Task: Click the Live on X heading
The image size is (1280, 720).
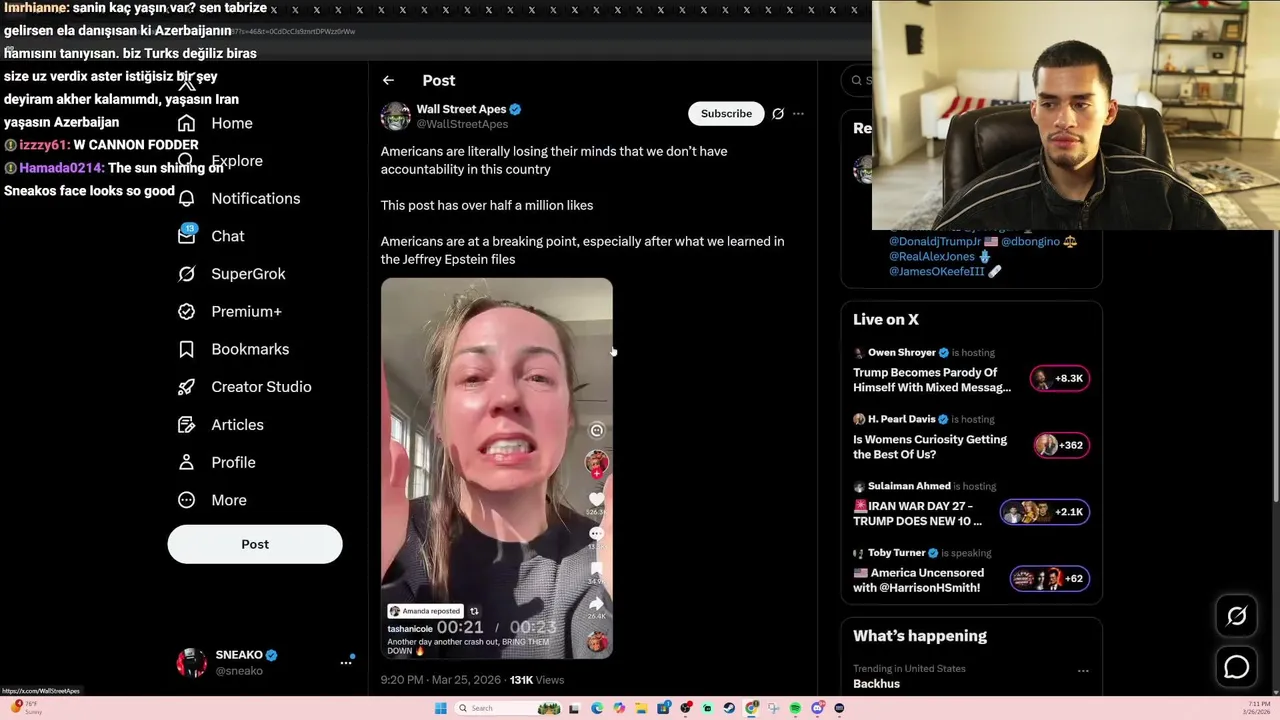Action: point(886,320)
